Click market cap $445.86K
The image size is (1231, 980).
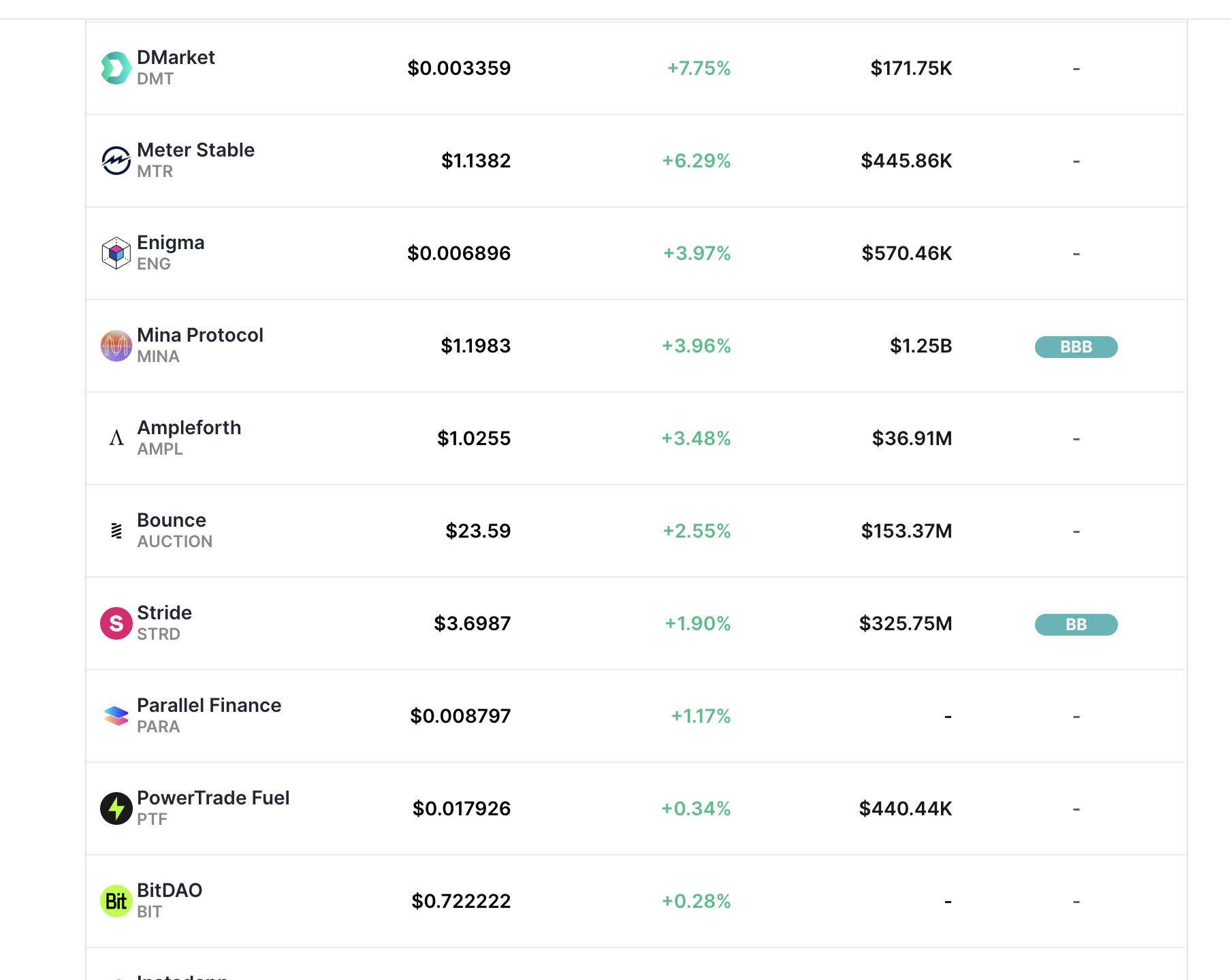click(906, 161)
